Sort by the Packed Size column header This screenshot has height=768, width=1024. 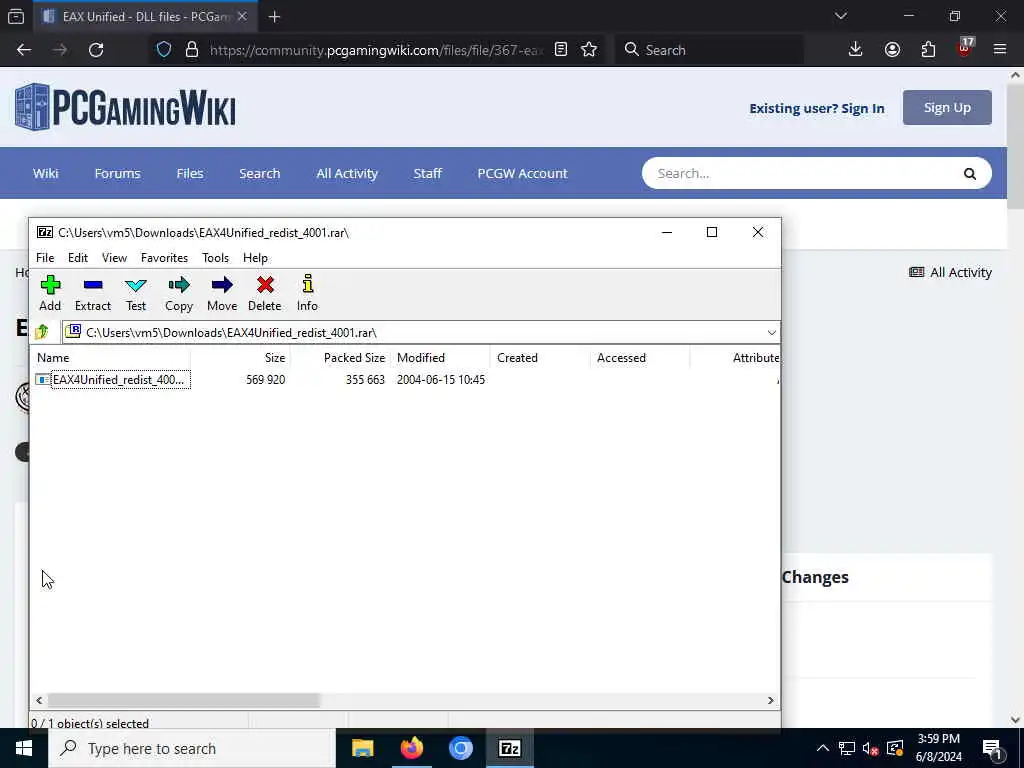coord(340,358)
